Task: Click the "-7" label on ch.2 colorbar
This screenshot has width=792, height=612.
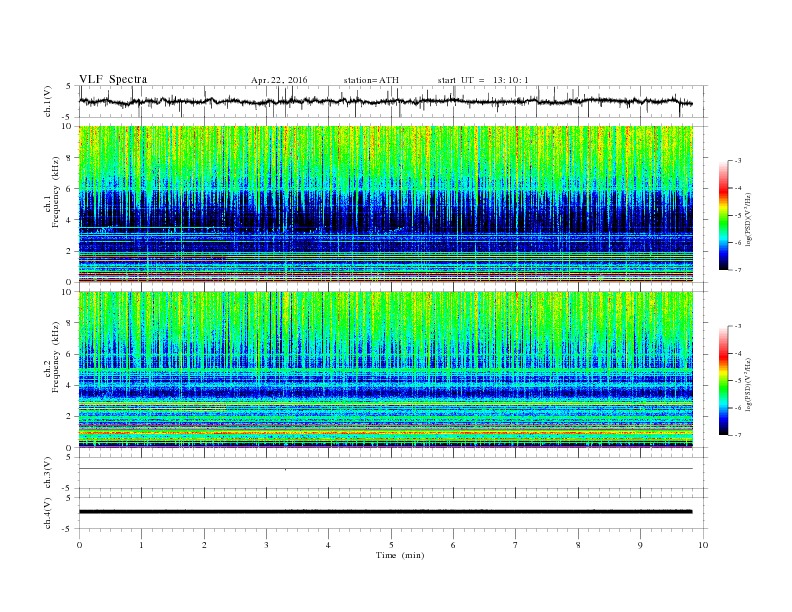Action: click(x=738, y=435)
